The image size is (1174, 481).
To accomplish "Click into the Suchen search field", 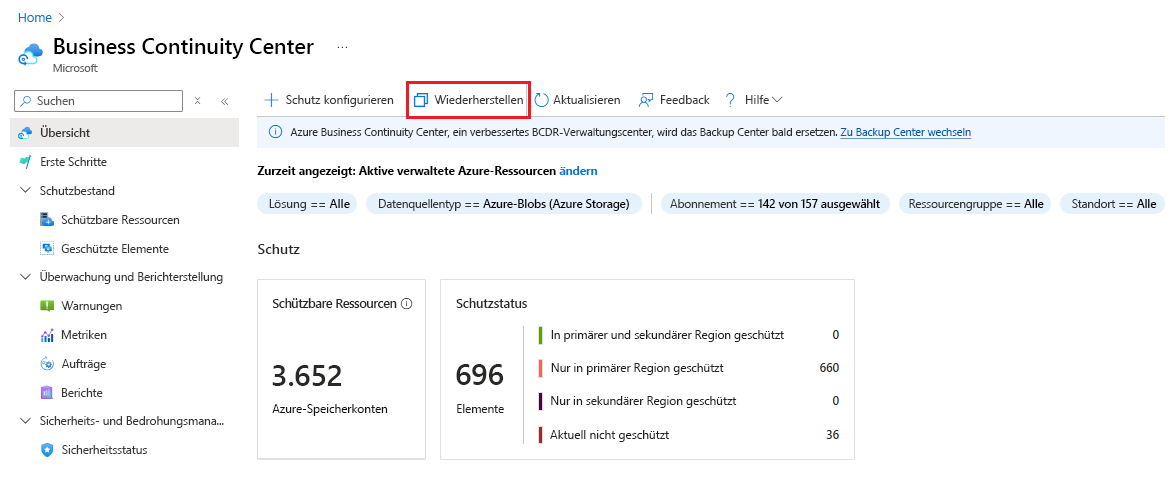I will [99, 100].
